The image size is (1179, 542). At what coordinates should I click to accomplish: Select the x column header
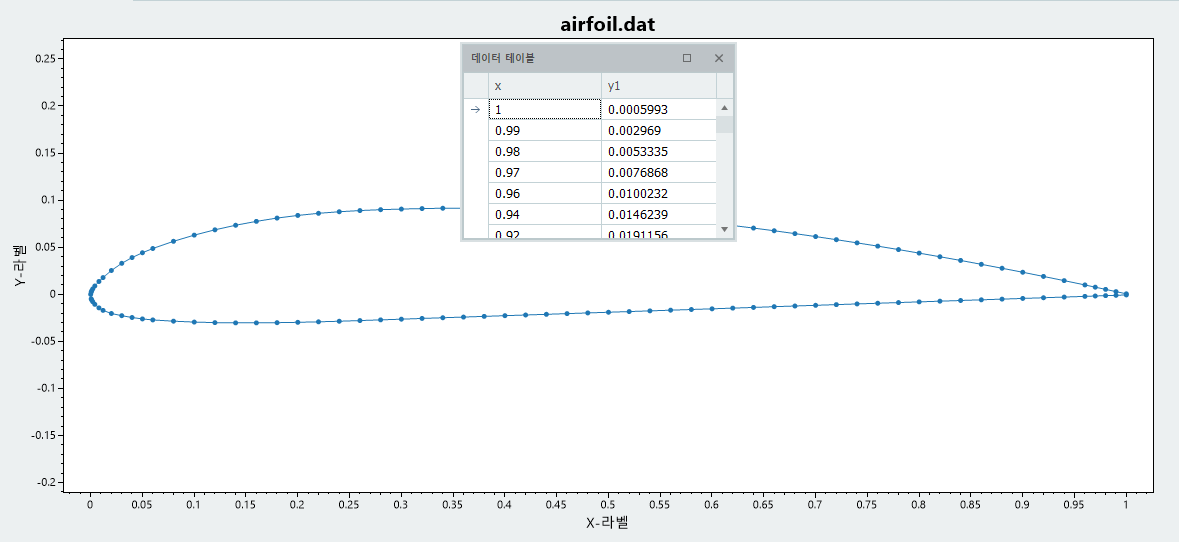coord(545,86)
